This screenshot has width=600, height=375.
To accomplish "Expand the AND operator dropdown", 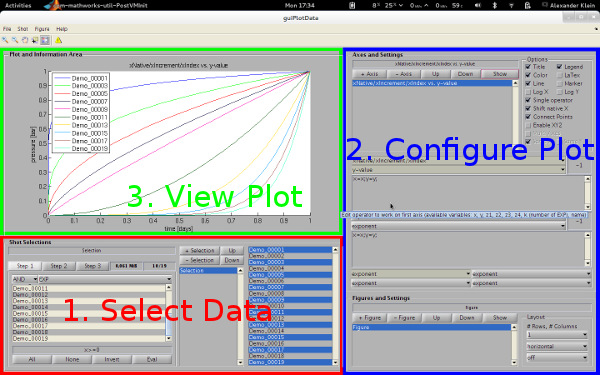I will point(24,279).
